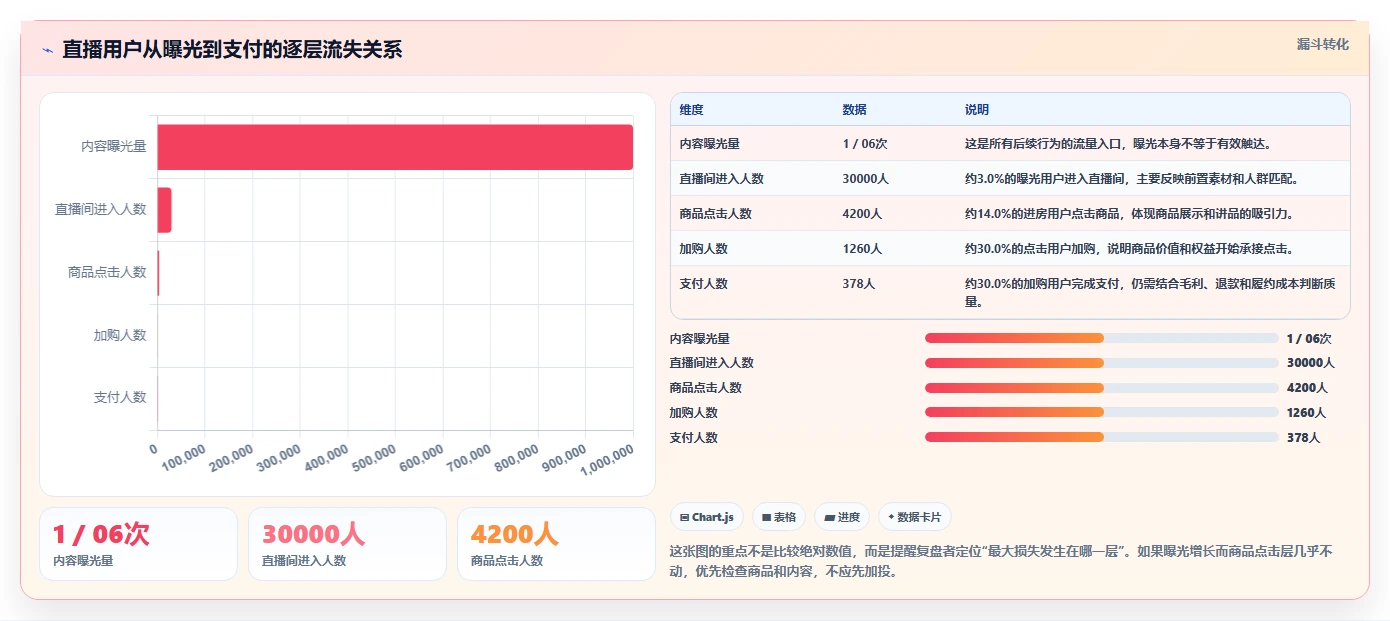The height and width of the screenshot is (621, 1390).
Task: Select the 进度 chip
Action: (x=842, y=517)
